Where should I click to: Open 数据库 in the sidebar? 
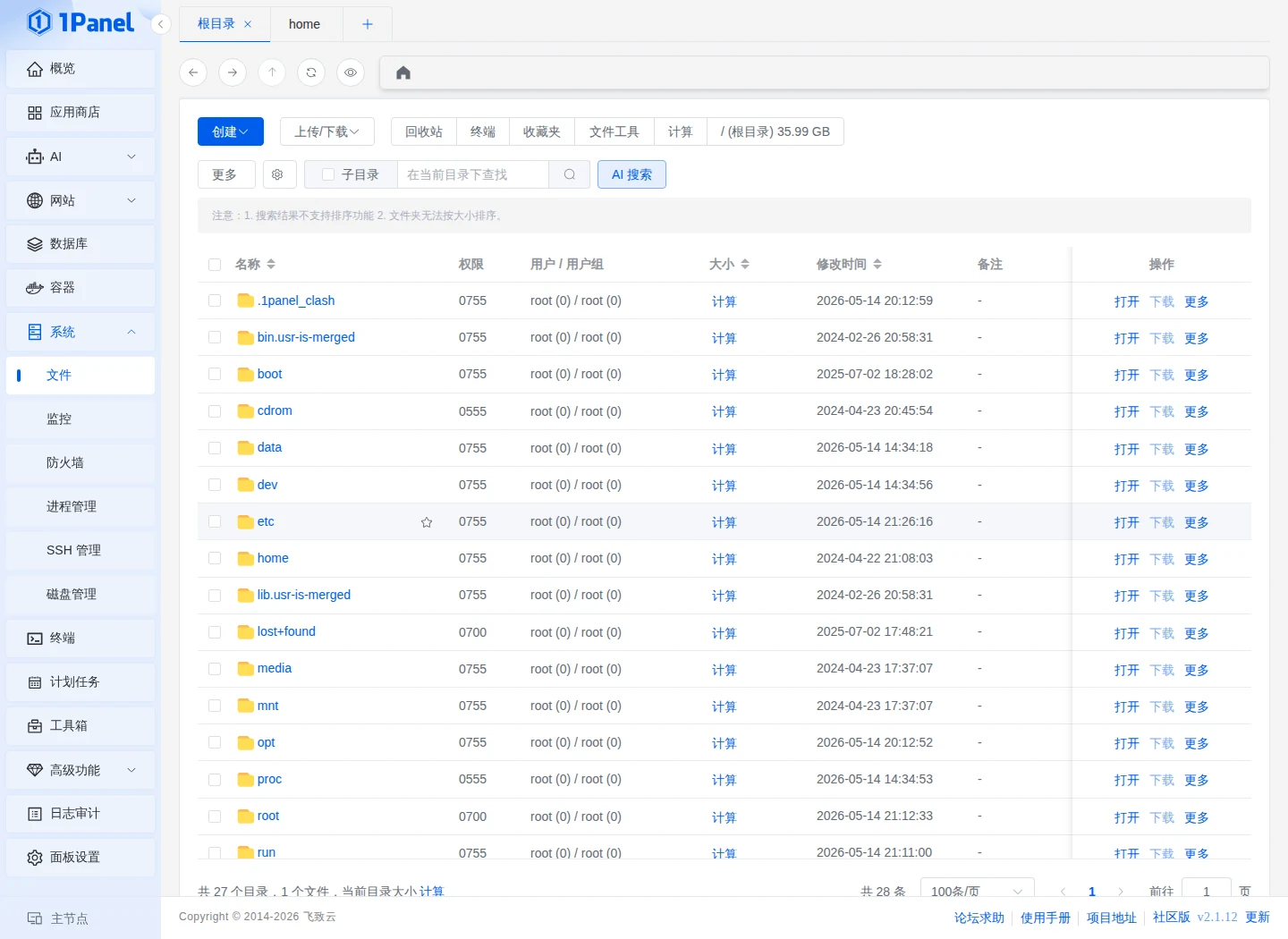pos(80,244)
